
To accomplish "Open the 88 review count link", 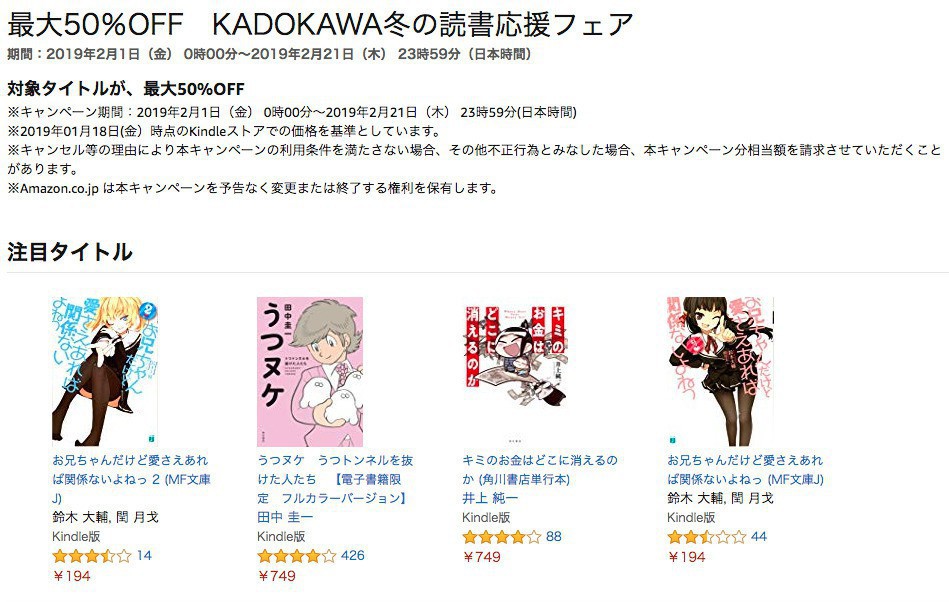I will click(x=554, y=536).
